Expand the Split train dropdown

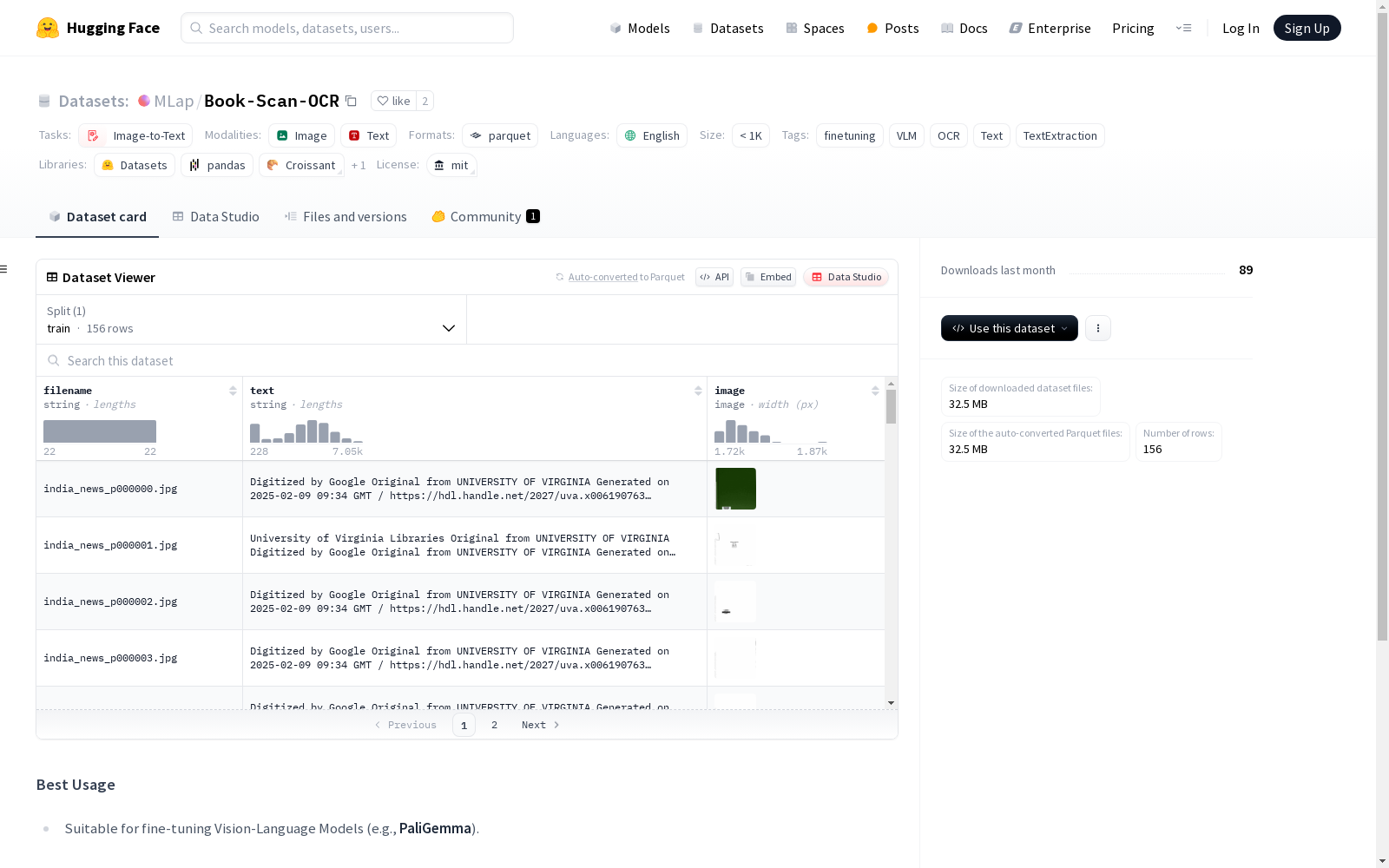(252, 319)
